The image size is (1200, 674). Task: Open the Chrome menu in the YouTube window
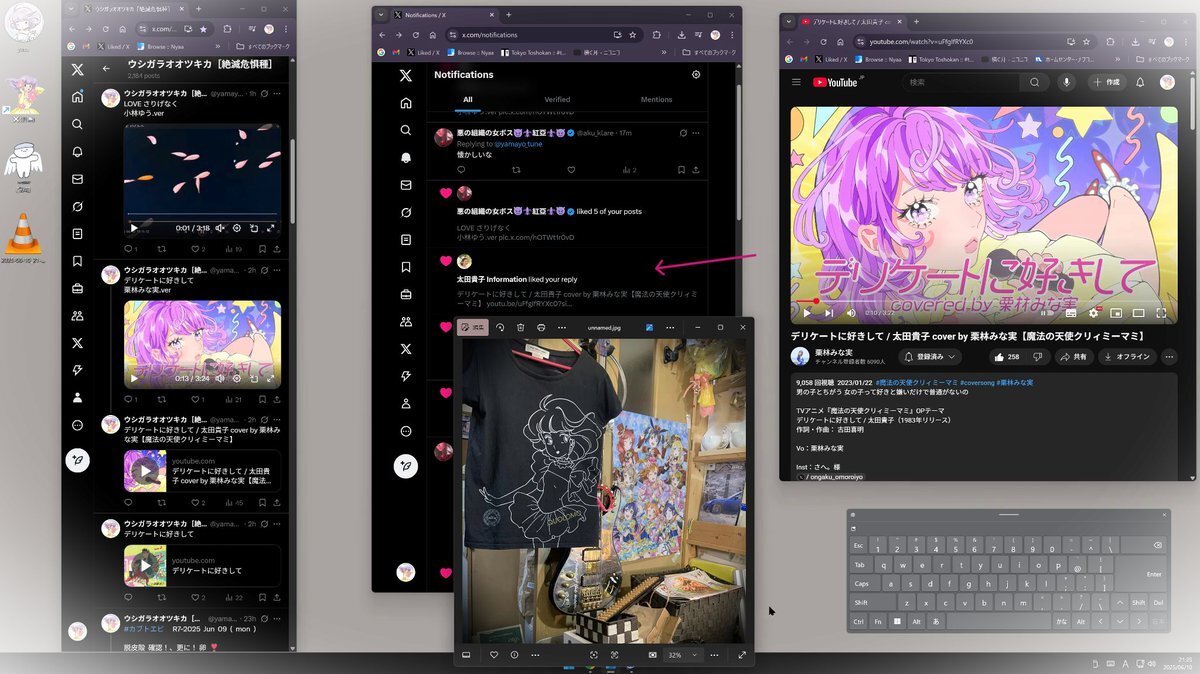tap(1184, 42)
